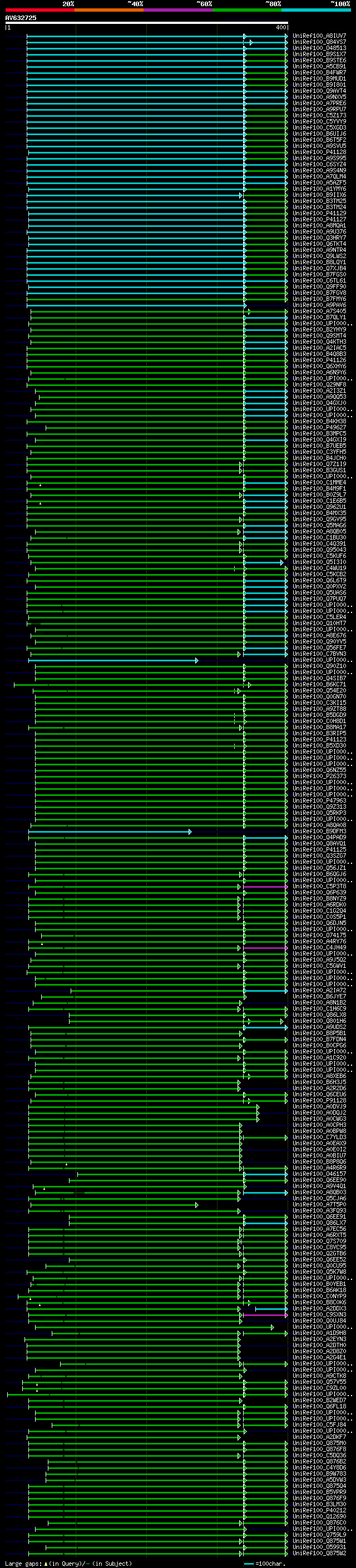Click the purple ~60% identity legend bar

click(x=179, y=10)
